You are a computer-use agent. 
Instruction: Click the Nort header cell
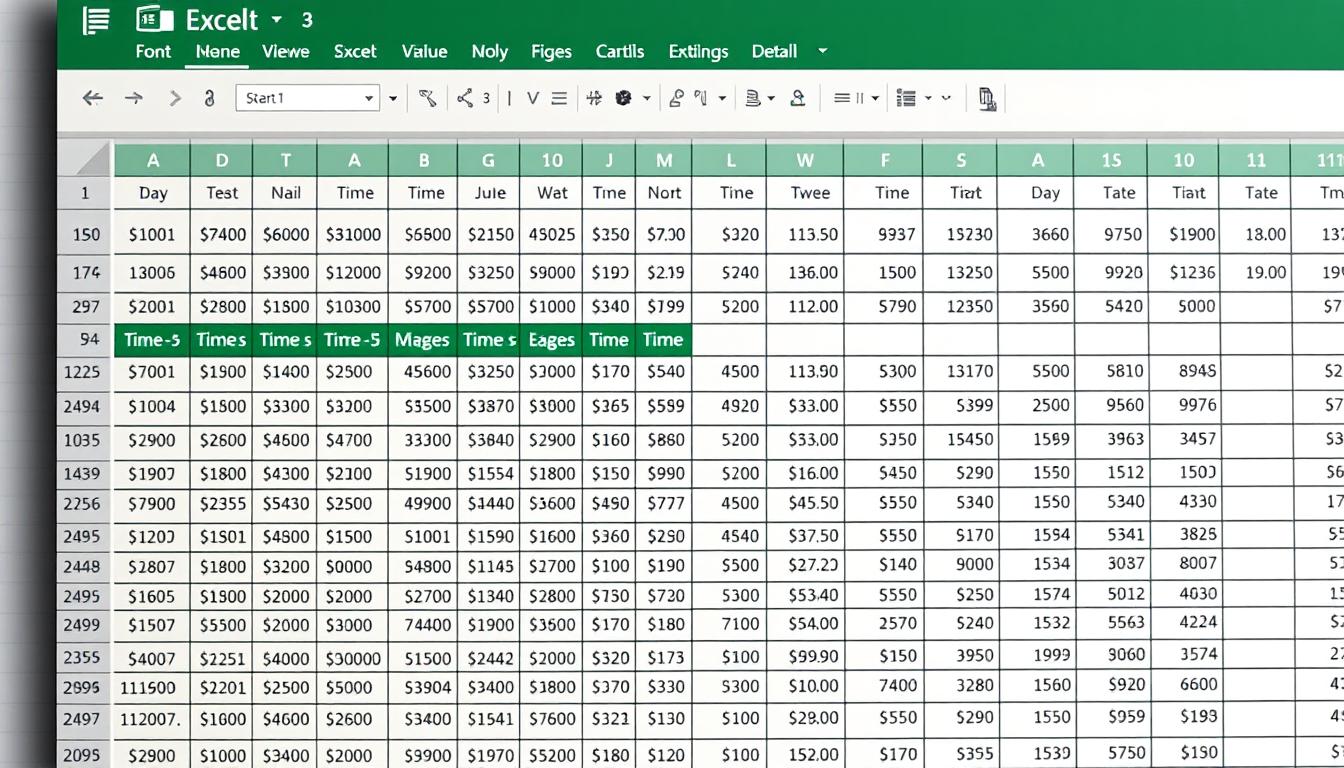click(x=664, y=193)
